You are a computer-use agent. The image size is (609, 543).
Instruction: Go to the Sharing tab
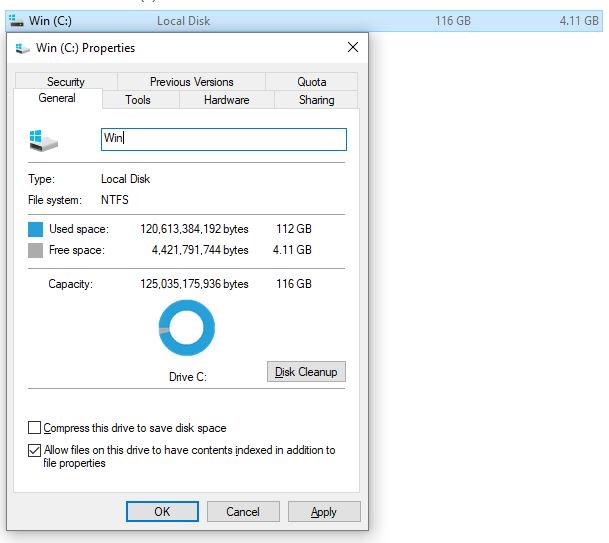tap(316, 100)
